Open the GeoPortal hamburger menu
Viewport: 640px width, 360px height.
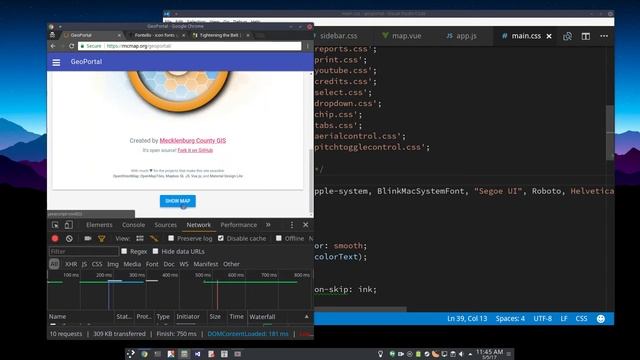point(56,62)
